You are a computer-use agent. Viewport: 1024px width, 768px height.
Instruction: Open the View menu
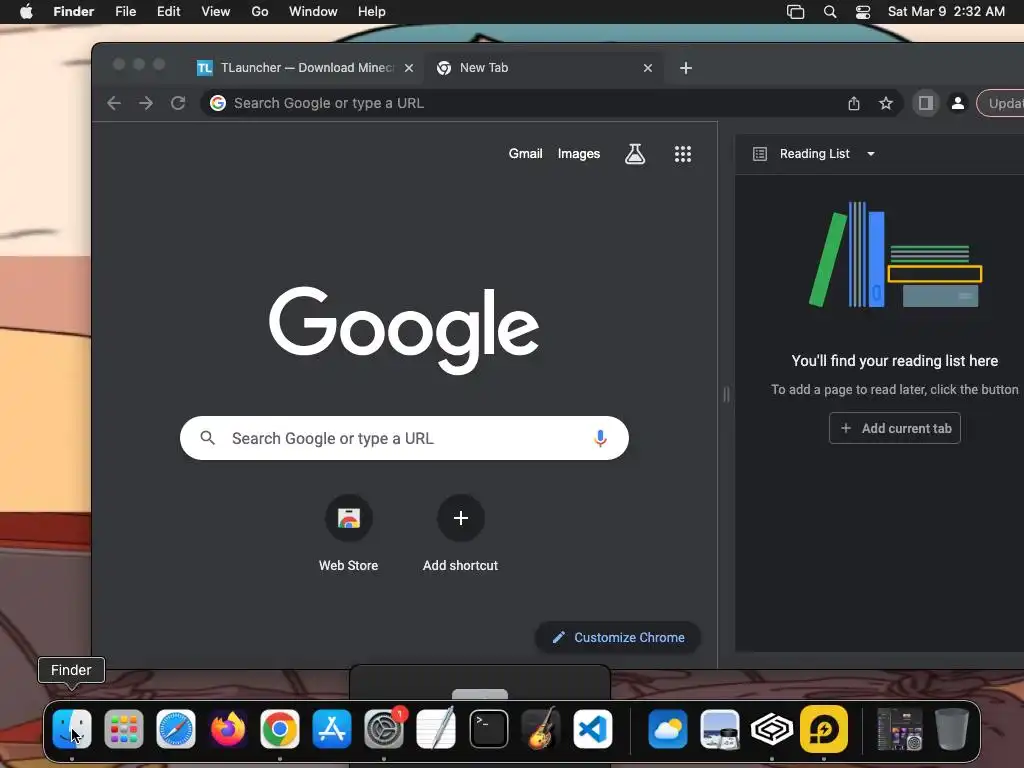point(216,12)
